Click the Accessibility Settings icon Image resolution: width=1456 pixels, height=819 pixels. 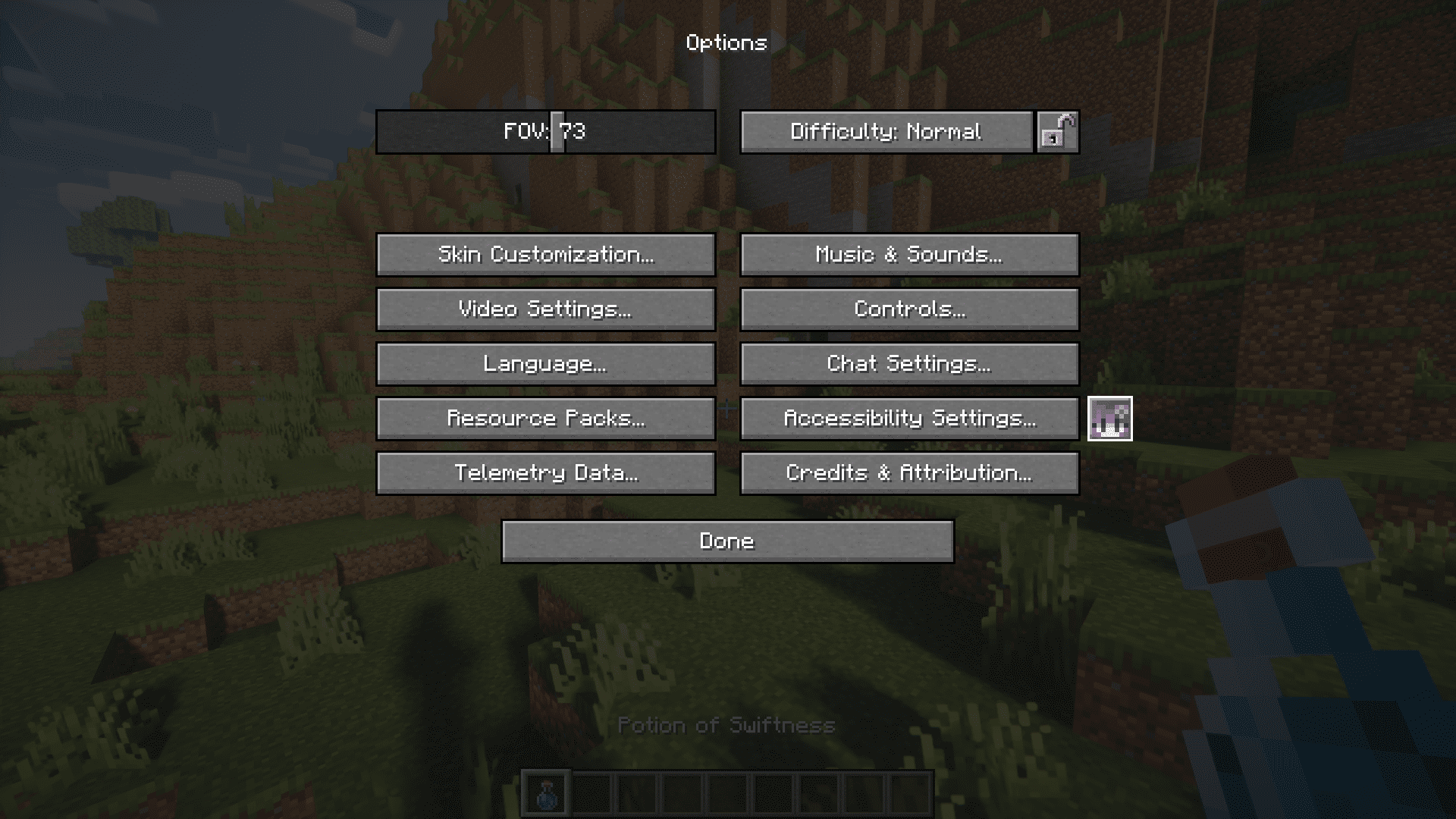1109,418
